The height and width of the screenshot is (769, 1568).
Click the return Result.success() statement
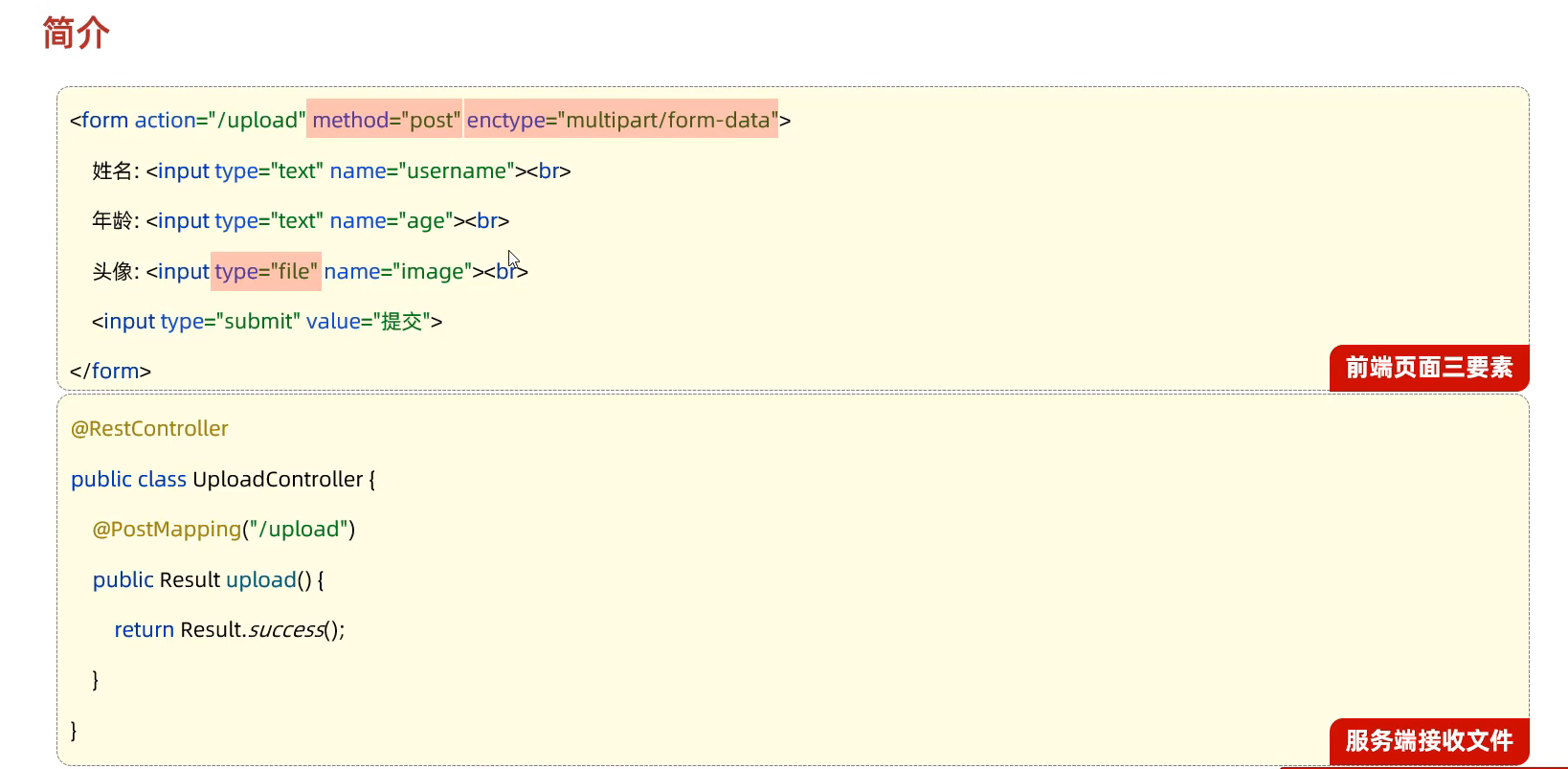229,630
